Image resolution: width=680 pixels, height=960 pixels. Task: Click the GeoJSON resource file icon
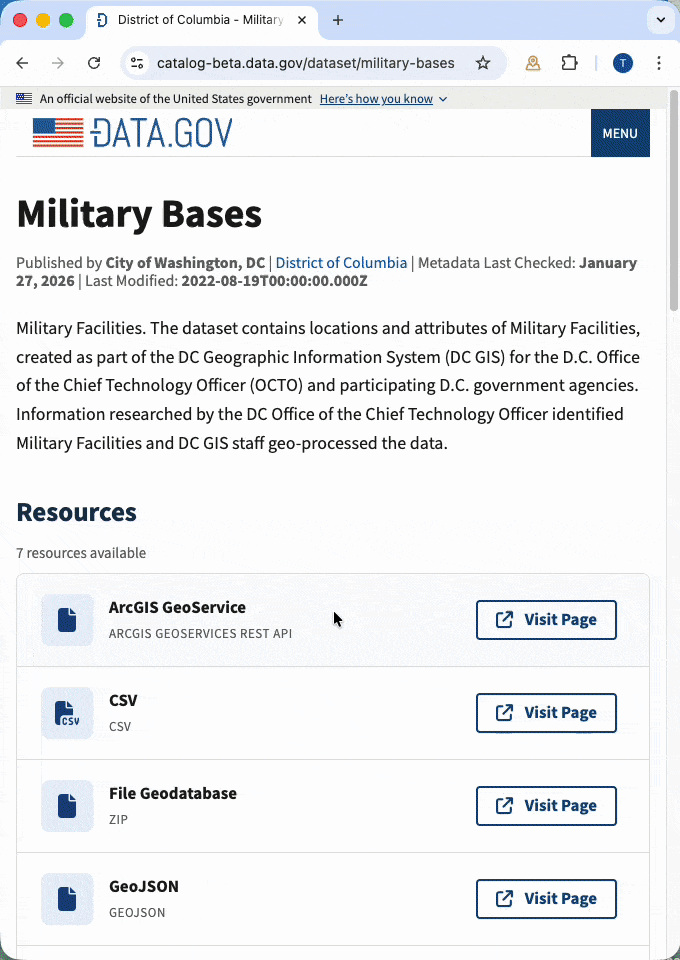pyautogui.click(x=67, y=898)
